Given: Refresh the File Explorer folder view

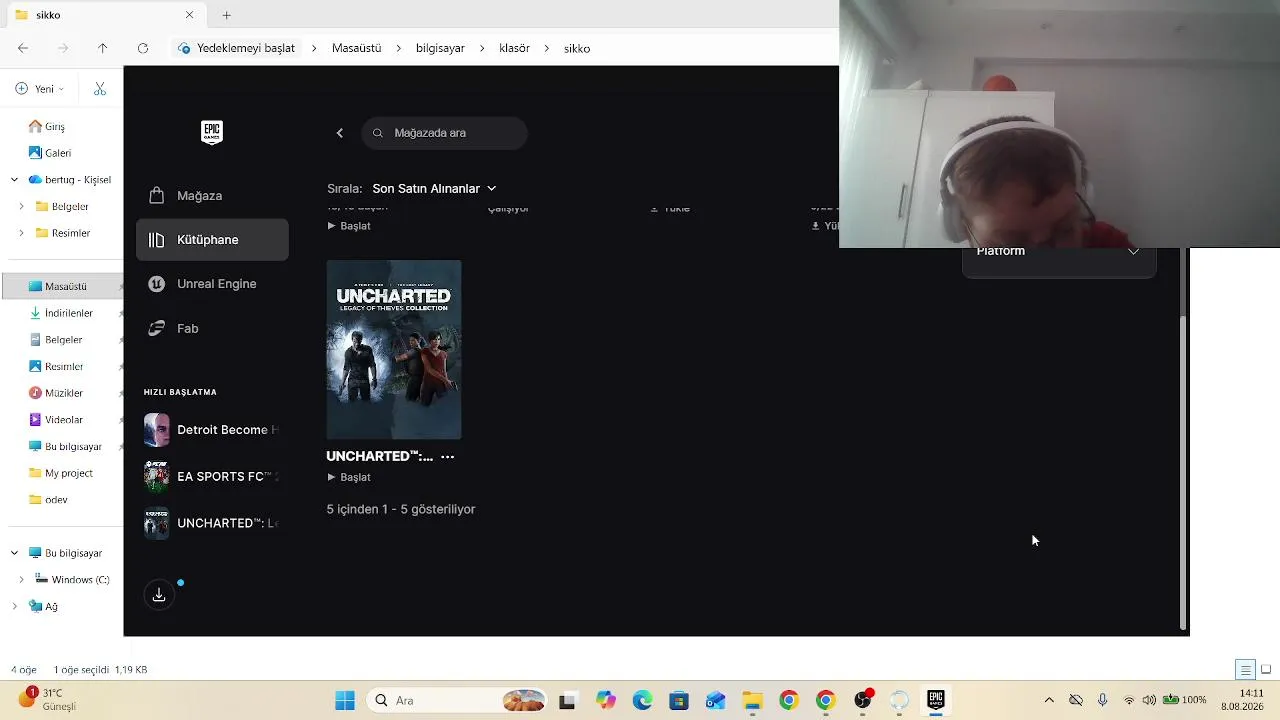Looking at the screenshot, I should point(142,48).
